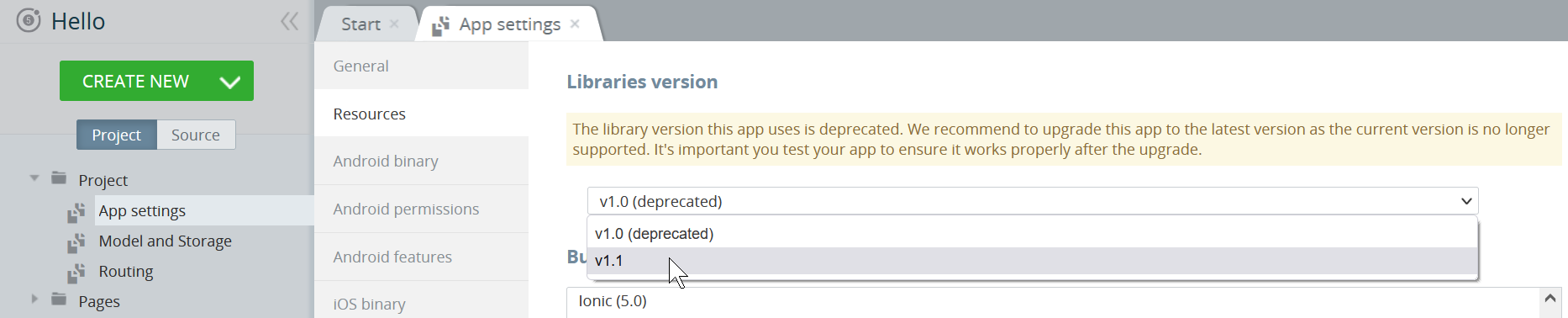Click the Routing icon in project tree
1568x318 pixels.
pos(76,273)
